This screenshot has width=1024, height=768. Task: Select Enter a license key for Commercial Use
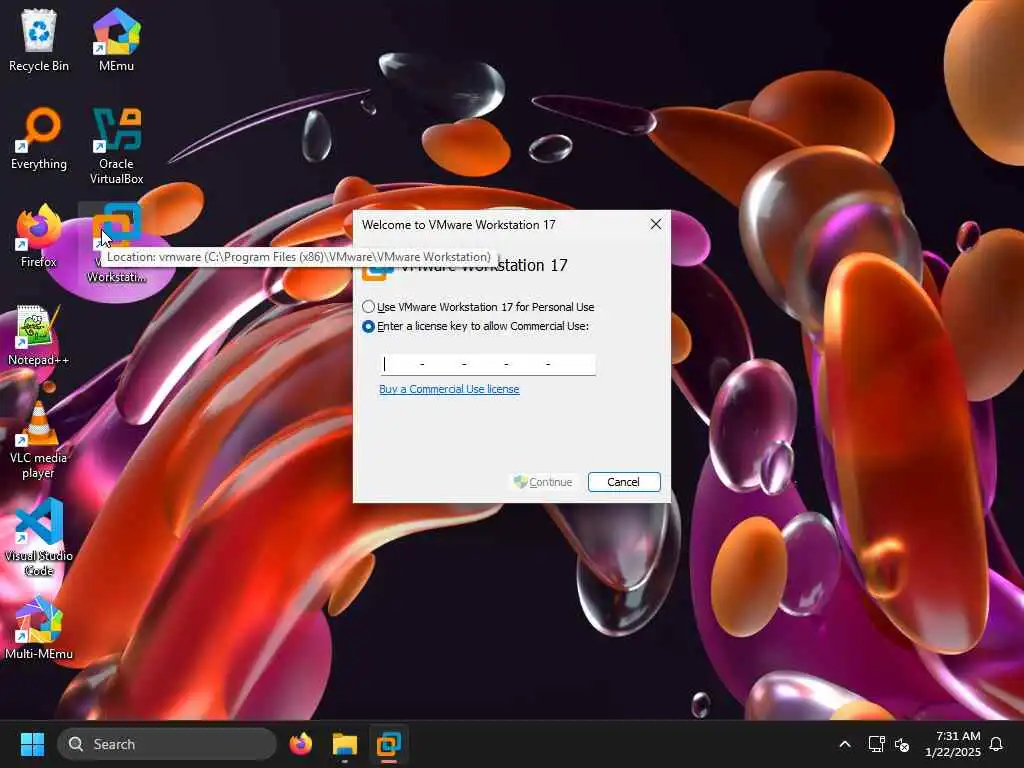(x=475, y=326)
